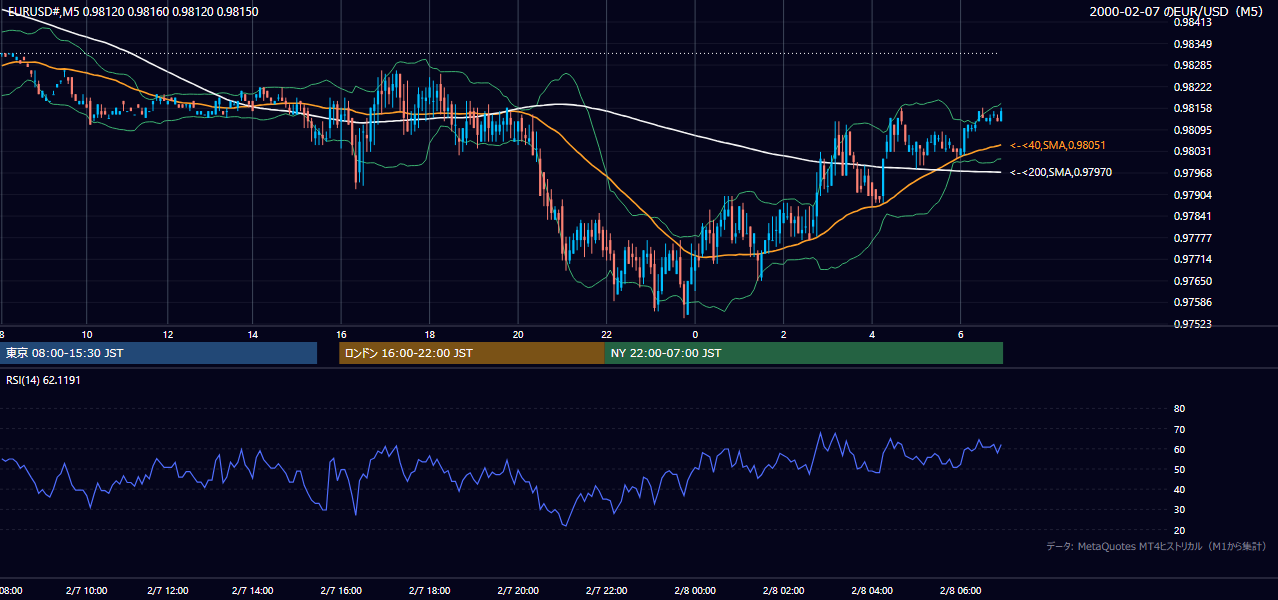The width and height of the screenshot is (1278, 600).
Task: Click price axis value 0.97841
Action: tap(1192, 216)
